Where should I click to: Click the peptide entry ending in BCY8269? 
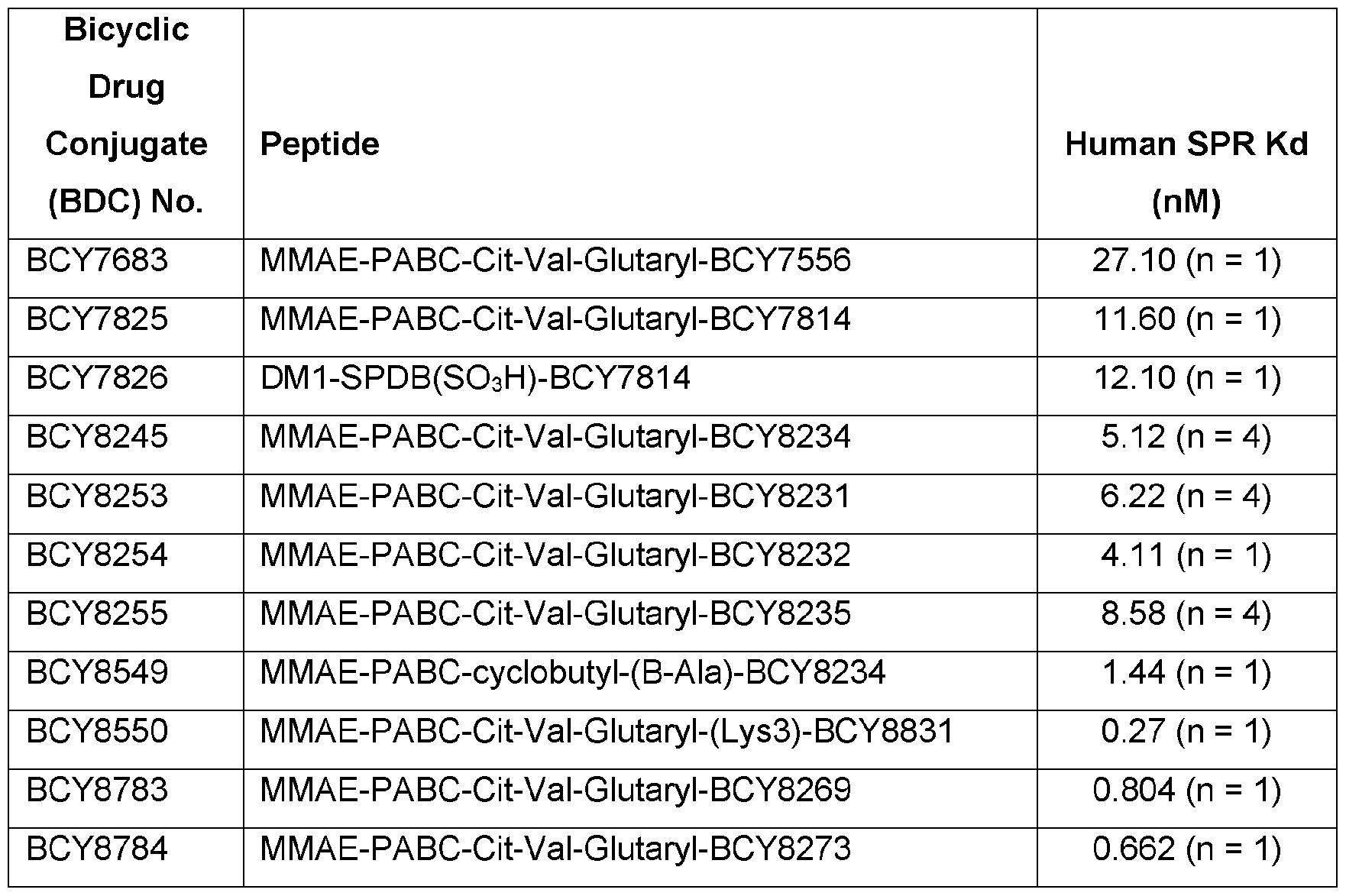(555, 791)
